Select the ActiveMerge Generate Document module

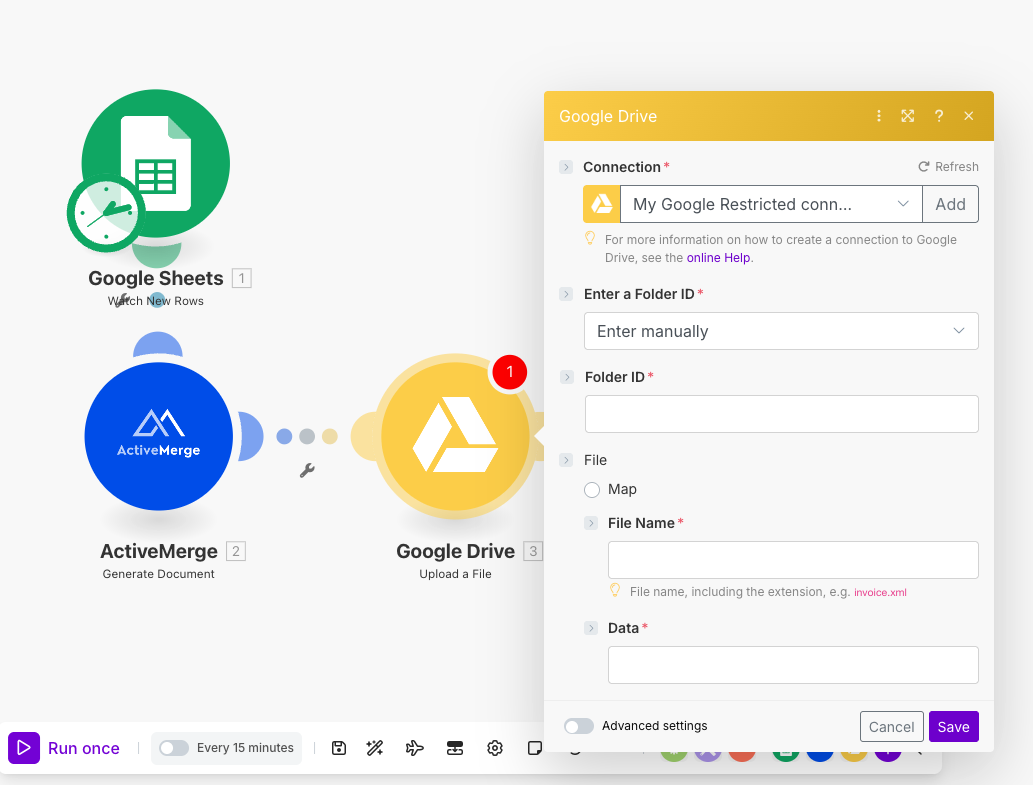158,436
